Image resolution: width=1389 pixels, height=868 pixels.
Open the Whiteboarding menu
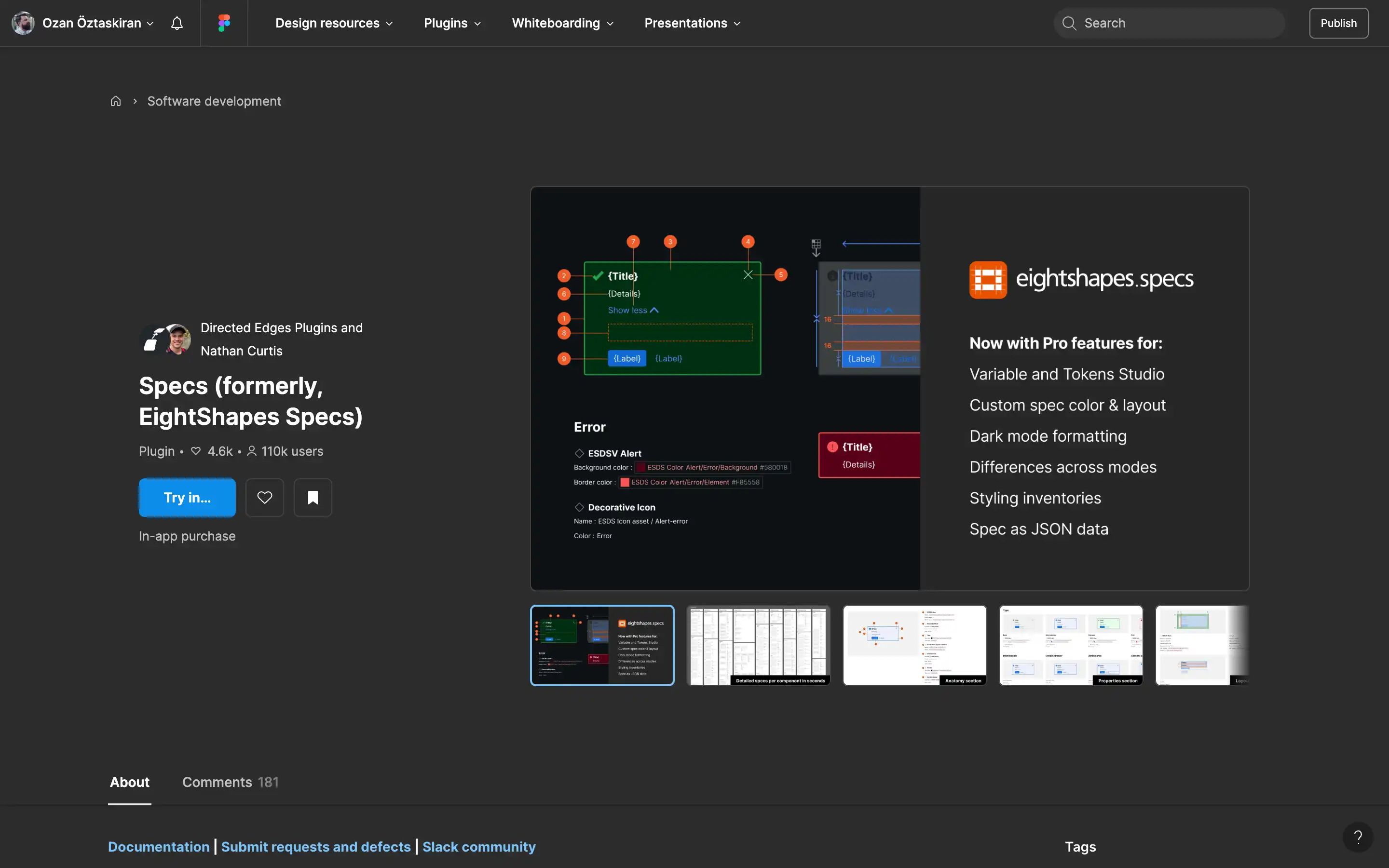point(562,23)
